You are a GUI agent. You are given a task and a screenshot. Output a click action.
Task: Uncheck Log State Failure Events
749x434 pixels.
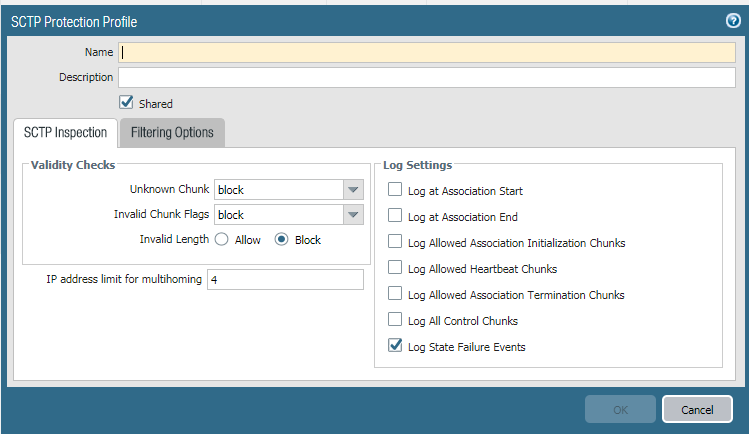[395, 347]
